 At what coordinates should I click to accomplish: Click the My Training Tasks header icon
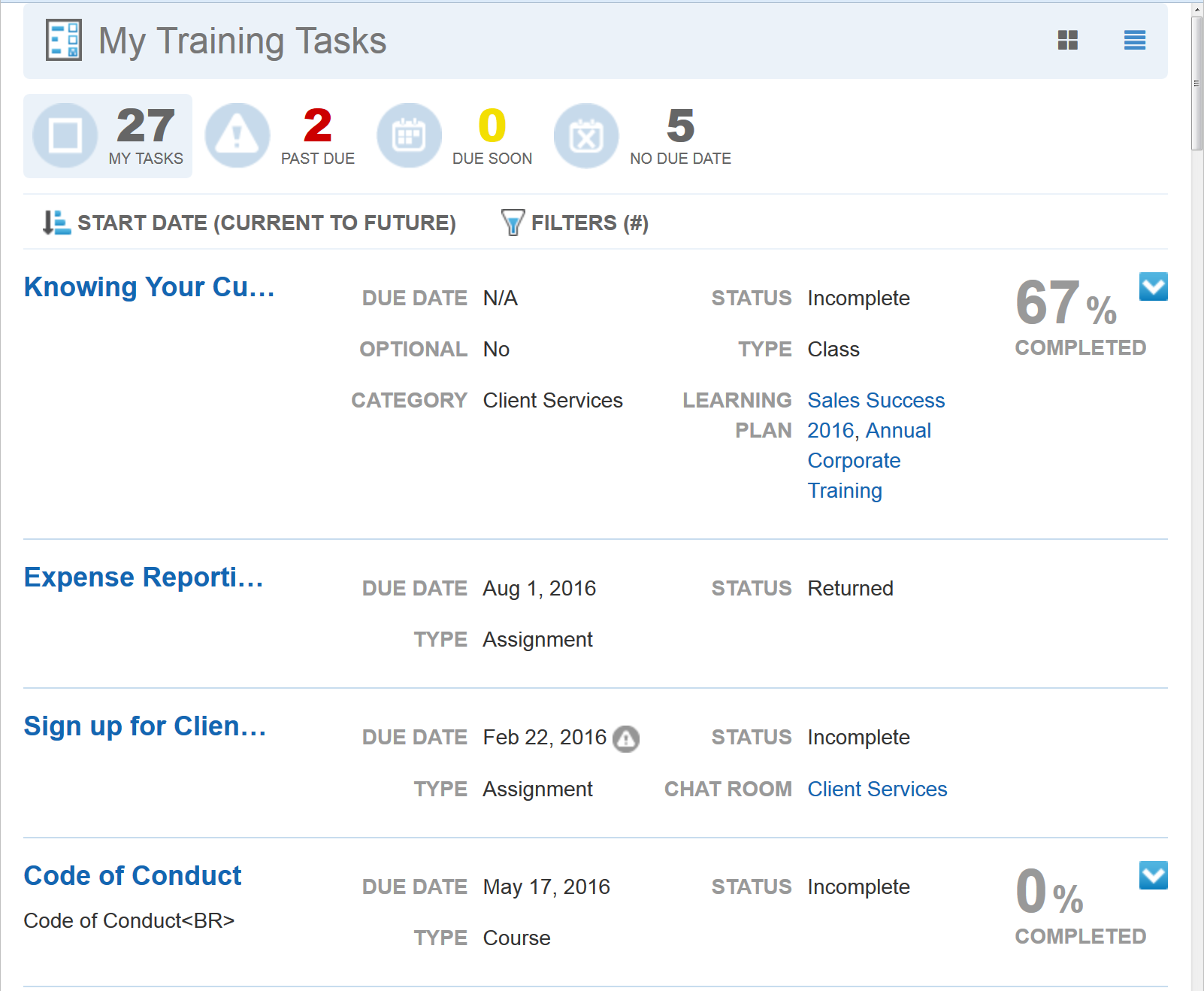click(64, 41)
